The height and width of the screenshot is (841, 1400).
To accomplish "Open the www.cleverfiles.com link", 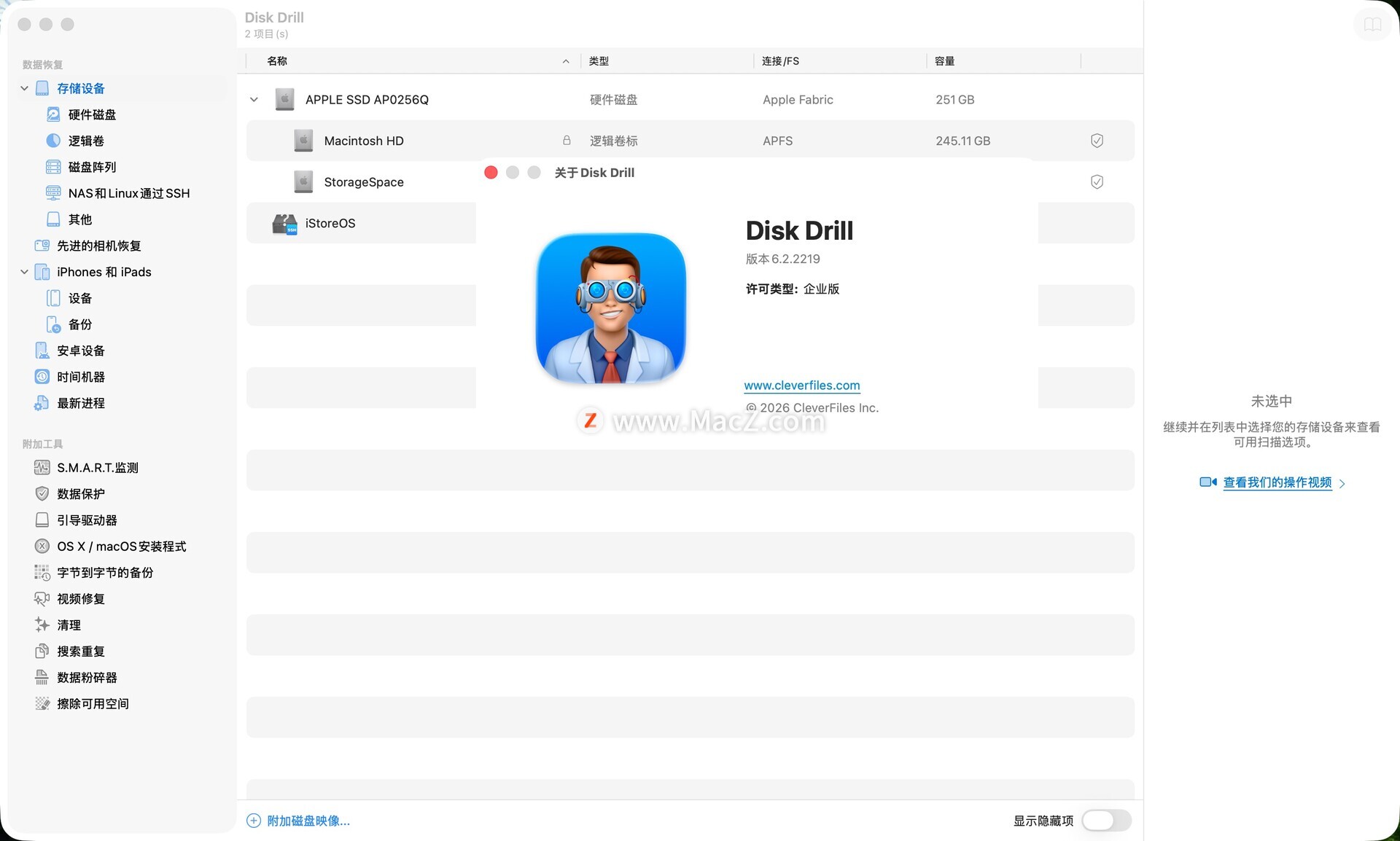I will (801, 386).
